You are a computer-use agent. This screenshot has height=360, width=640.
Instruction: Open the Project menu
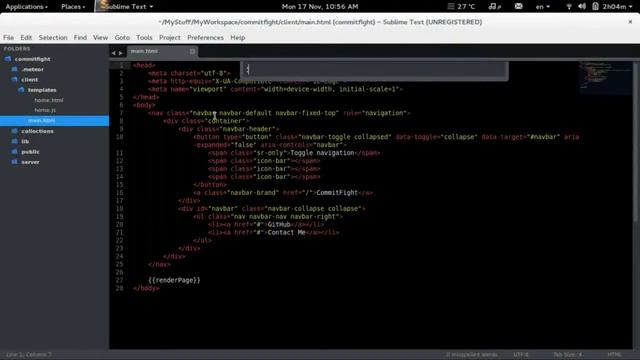170,38
